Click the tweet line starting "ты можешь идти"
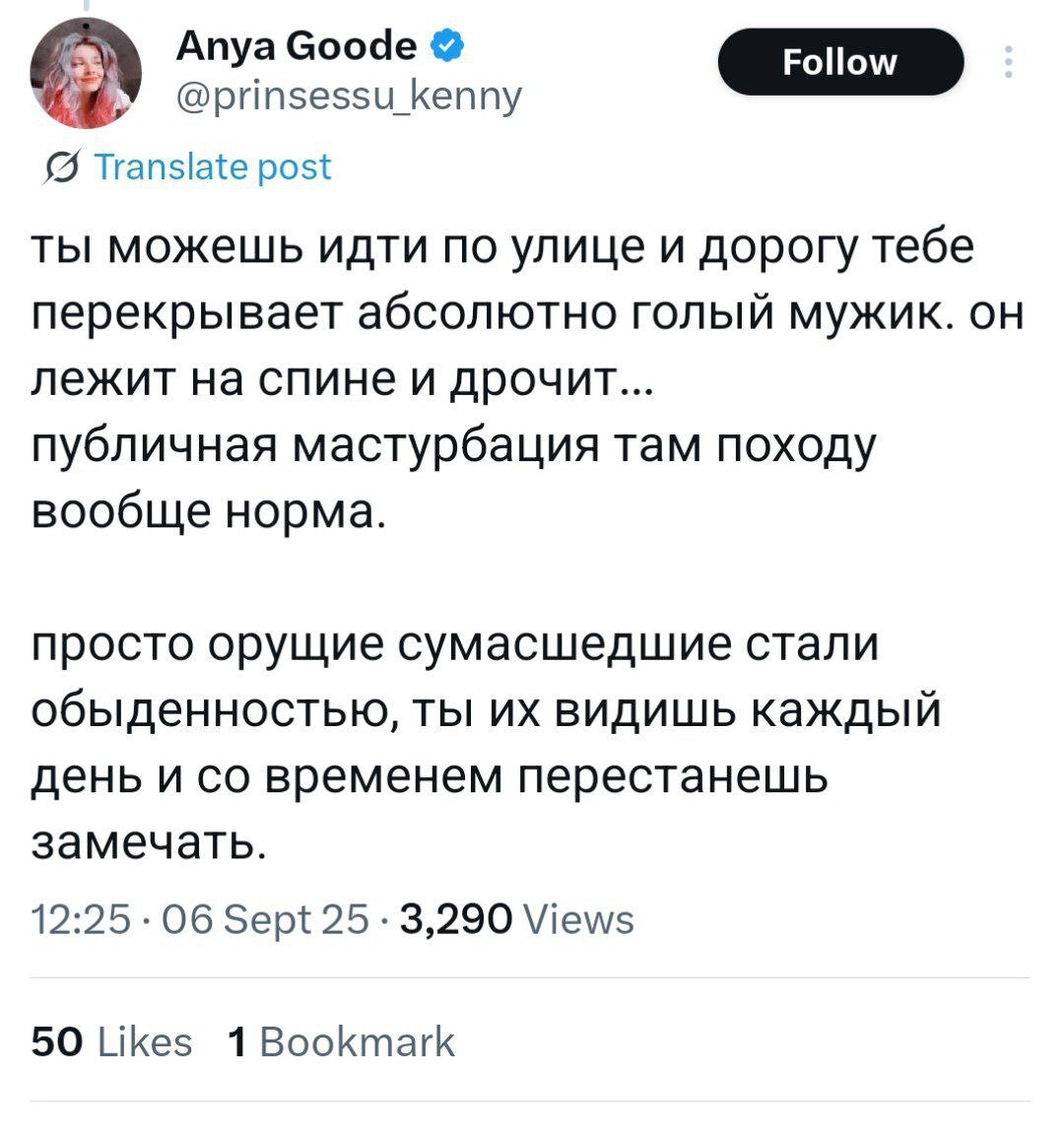Screen dimensions: 1064x1134 point(503,246)
